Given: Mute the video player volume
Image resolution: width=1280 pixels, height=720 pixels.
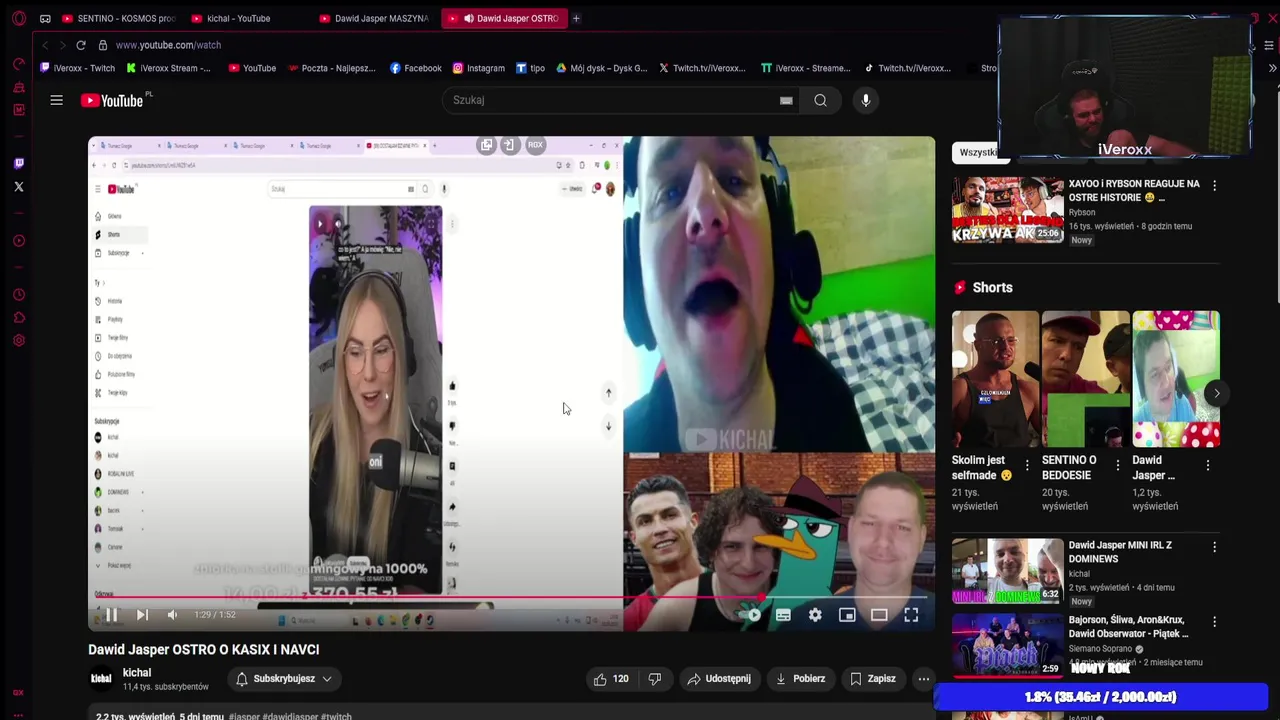Looking at the screenshot, I should tap(172, 615).
